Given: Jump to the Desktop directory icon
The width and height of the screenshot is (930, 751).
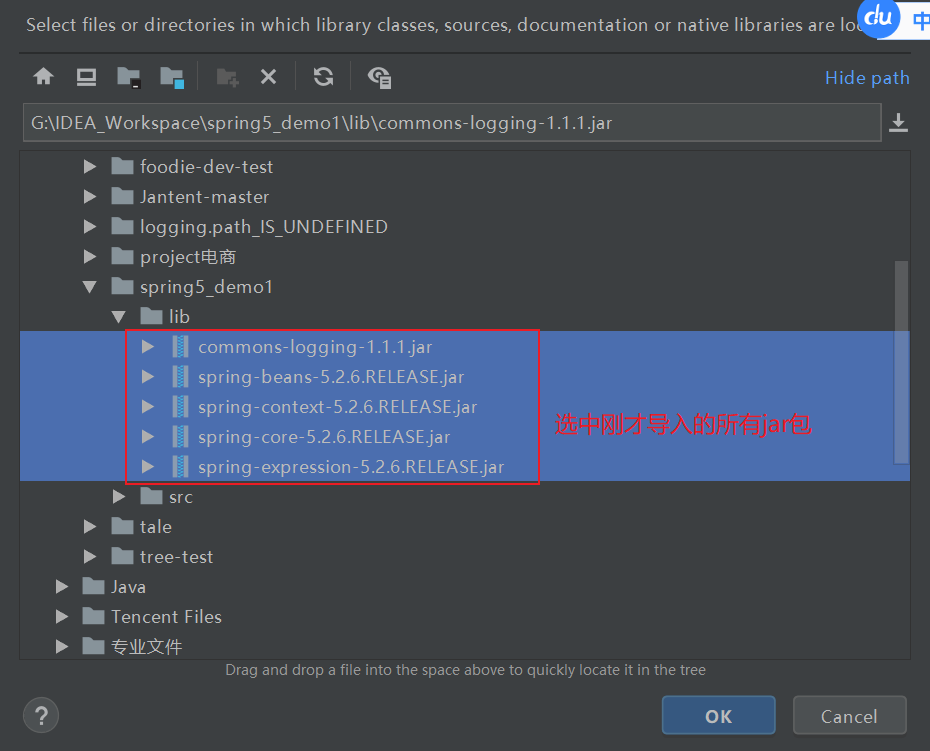Looking at the screenshot, I should tap(86, 77).
